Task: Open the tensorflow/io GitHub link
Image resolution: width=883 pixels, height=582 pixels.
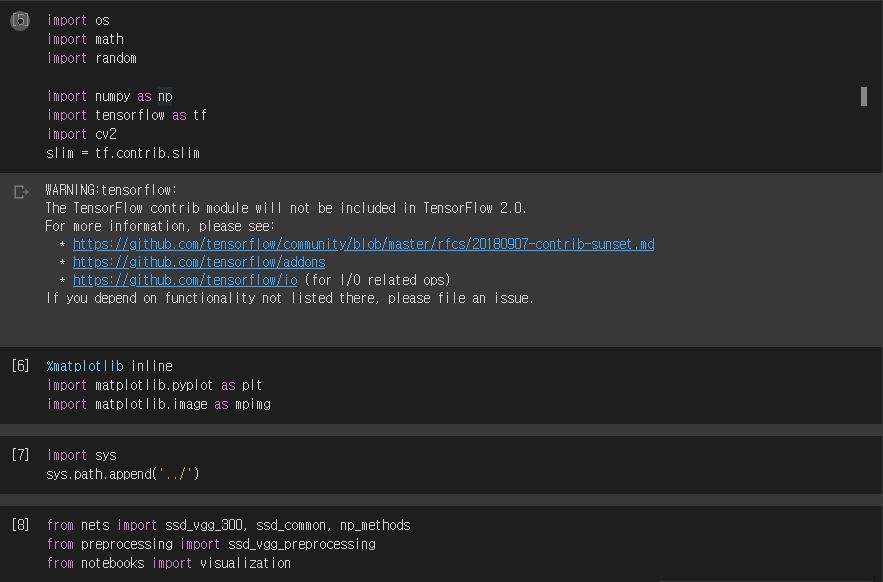Action: tap(185, 280)
